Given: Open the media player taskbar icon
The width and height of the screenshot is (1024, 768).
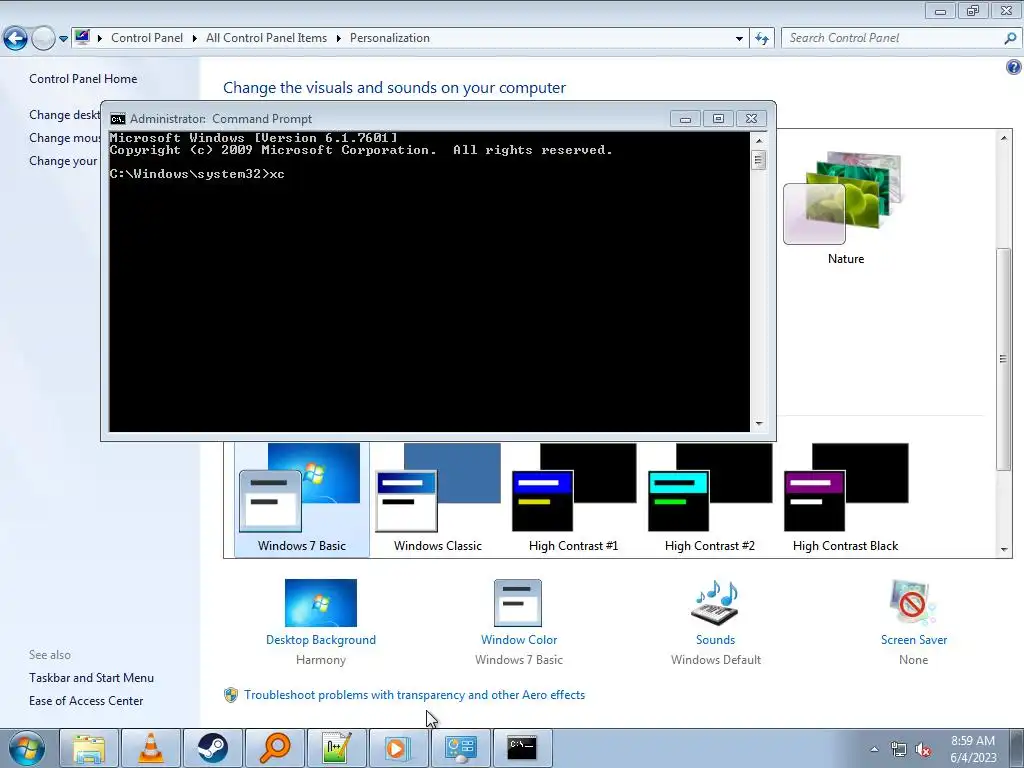Looking at the screenshot, I should click(398, 748).
